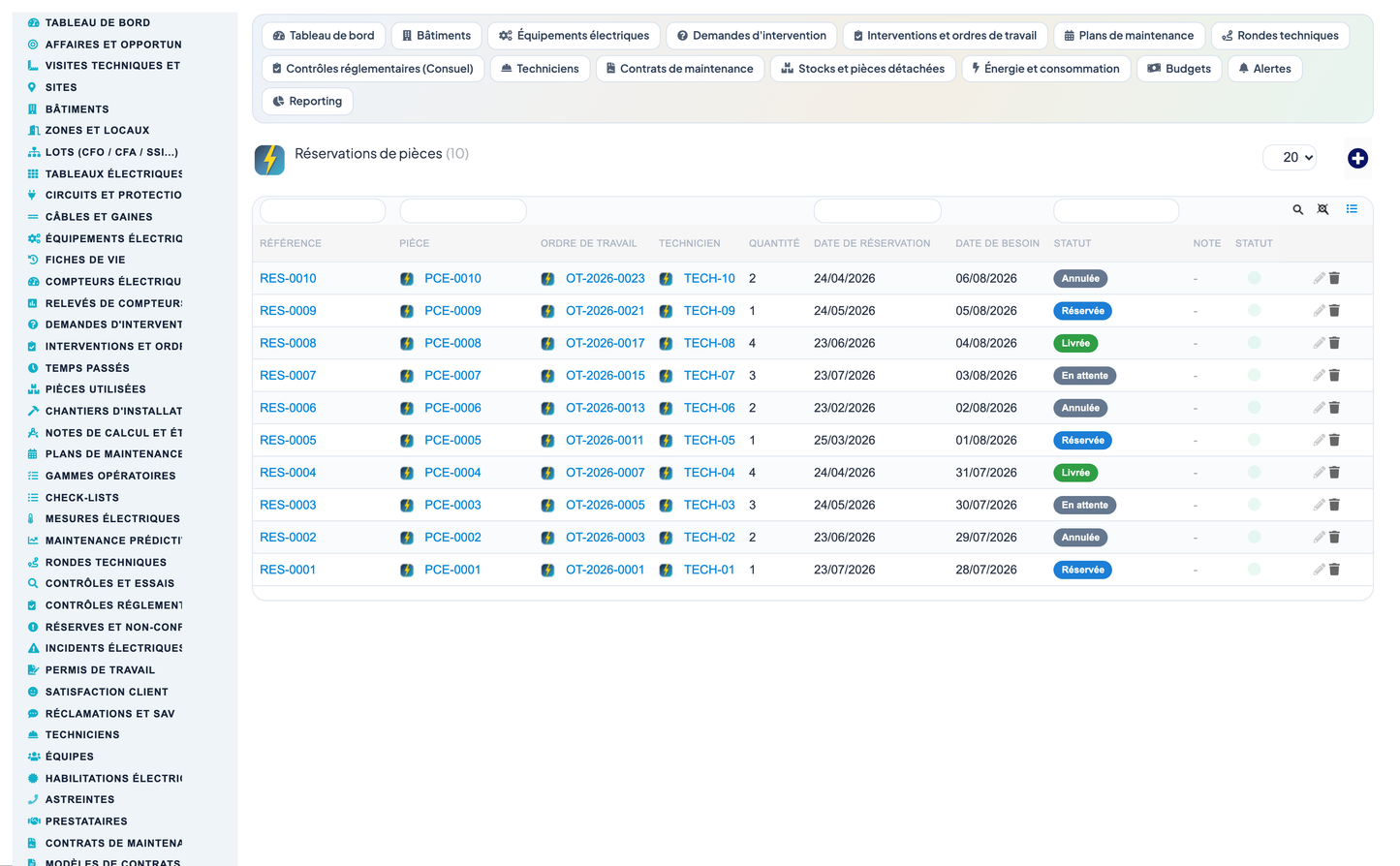Screen dimensions: 1400x866
Task: Click the clear filters icon beside search
Action: (1323, 209)
